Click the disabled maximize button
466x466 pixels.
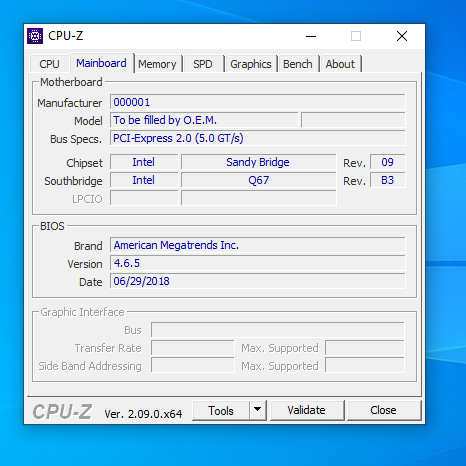tap(356, 36)
